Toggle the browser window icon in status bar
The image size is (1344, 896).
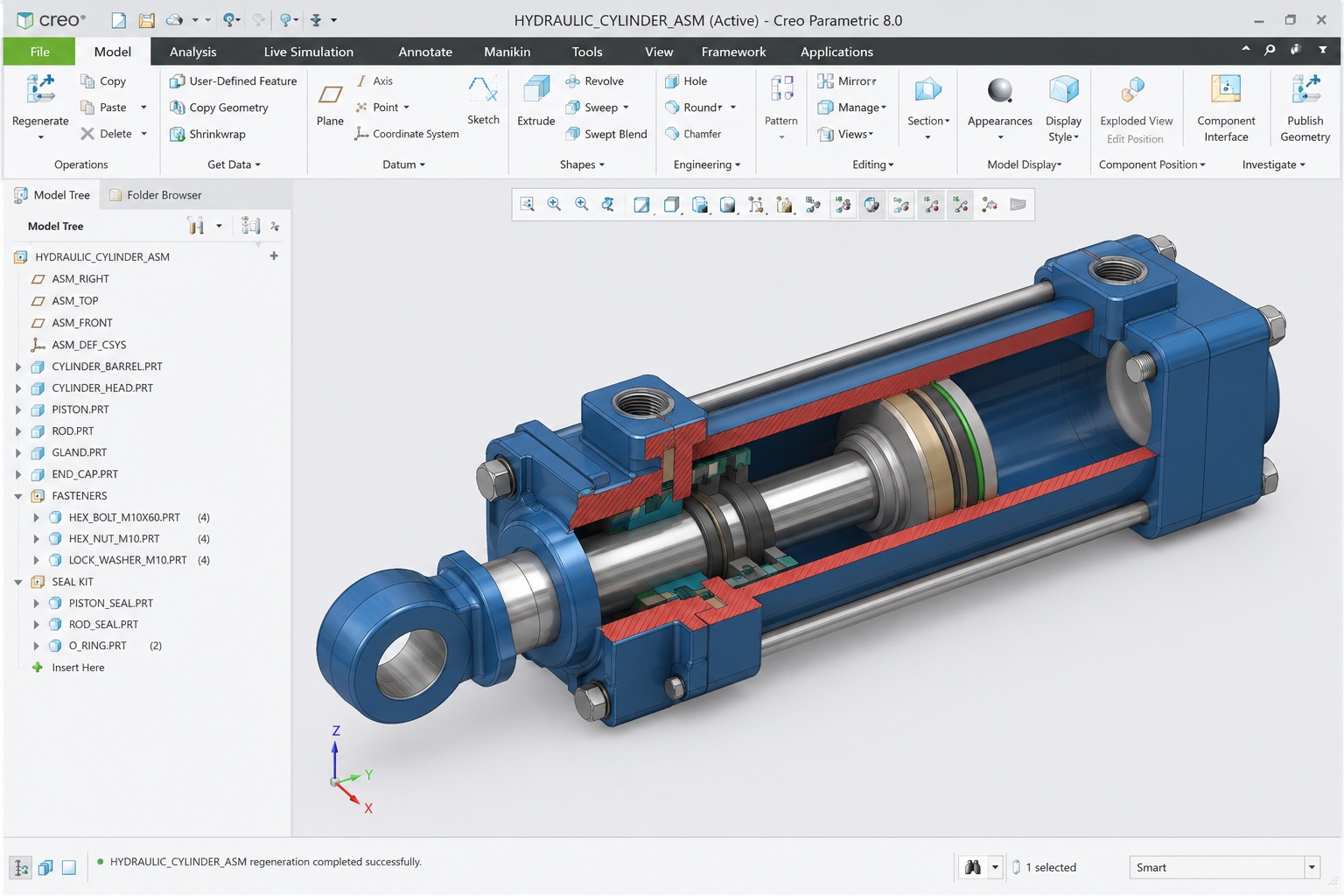pyautogui.click(x=45, y=867)
